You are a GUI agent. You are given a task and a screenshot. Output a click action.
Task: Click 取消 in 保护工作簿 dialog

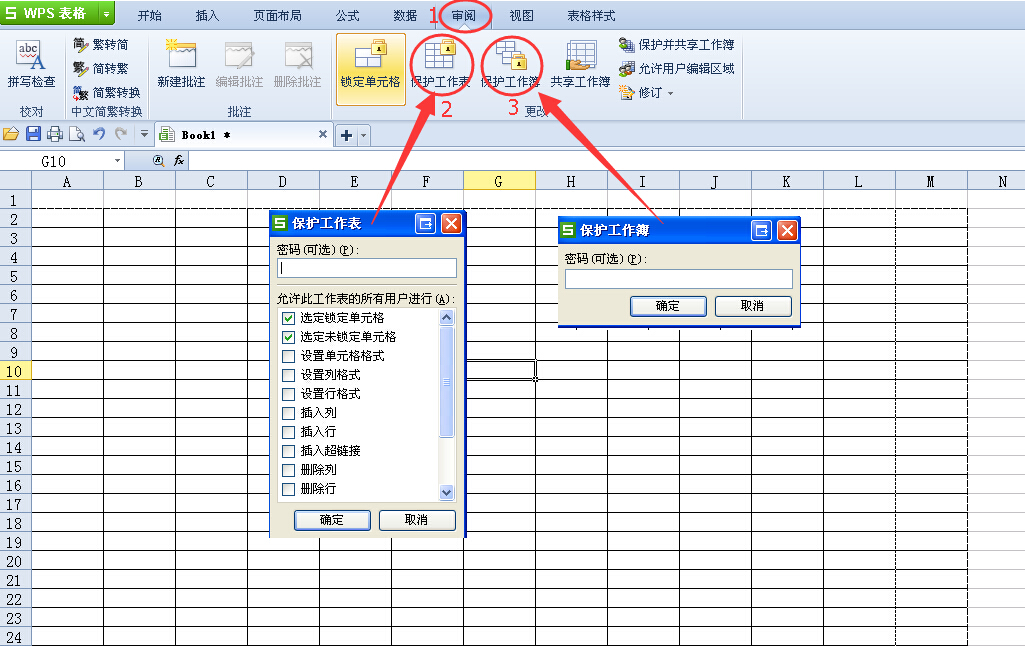click(x=753, y=306)
